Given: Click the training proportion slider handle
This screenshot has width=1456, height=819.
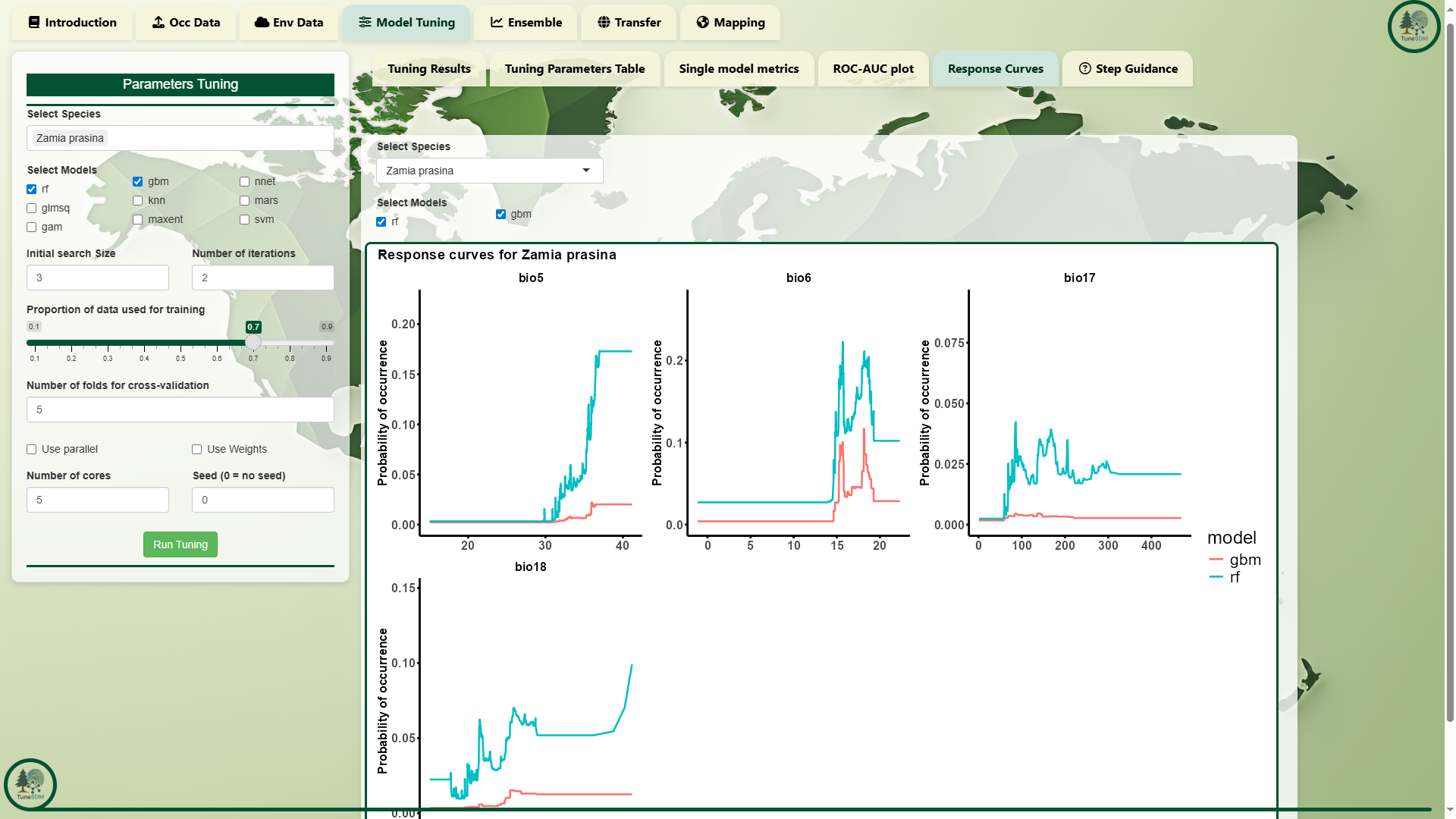Looking at the screenshot, I should point(253,343).
